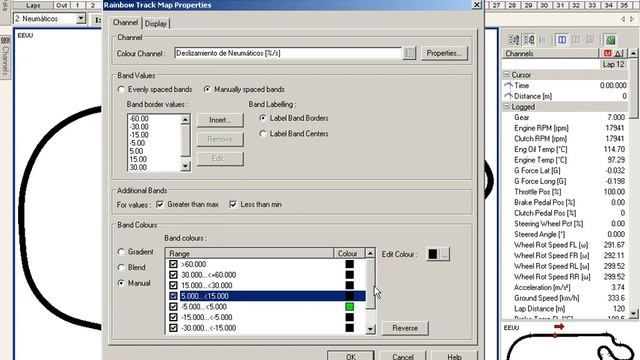Image resolution: width=640 pixels, height=360 pixels.
Task: Select Blend band colour mode
Action: pyautogui.click(x=121, y=267)
